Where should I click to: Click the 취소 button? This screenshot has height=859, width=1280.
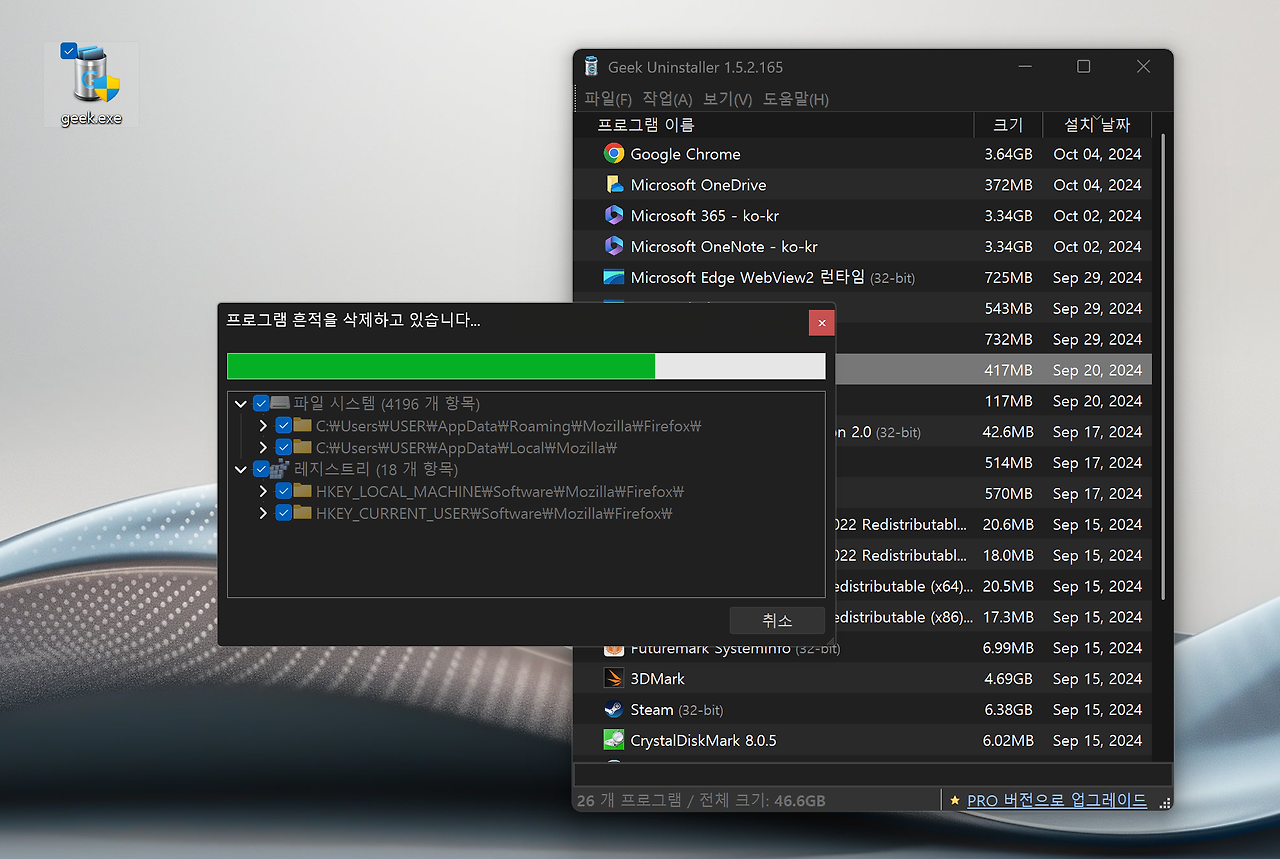click(x=777, y=621)
